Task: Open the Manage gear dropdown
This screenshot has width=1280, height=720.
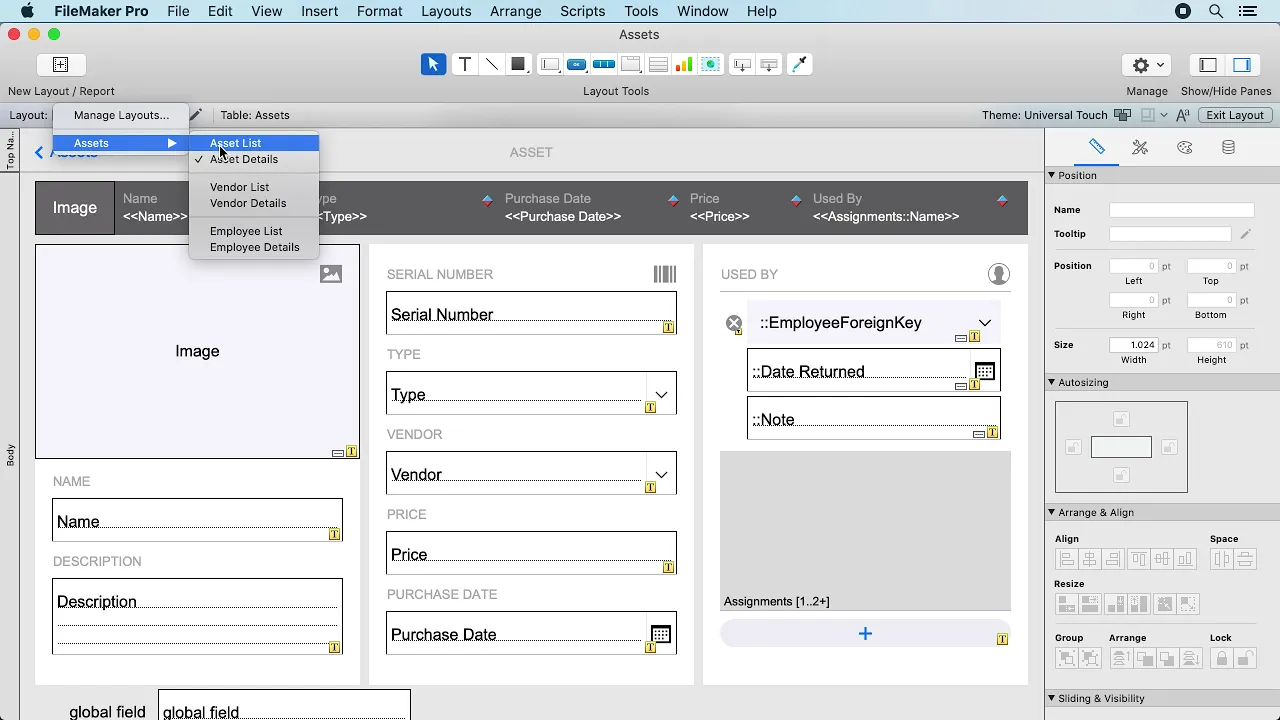Action: [x=1147, y=64]
